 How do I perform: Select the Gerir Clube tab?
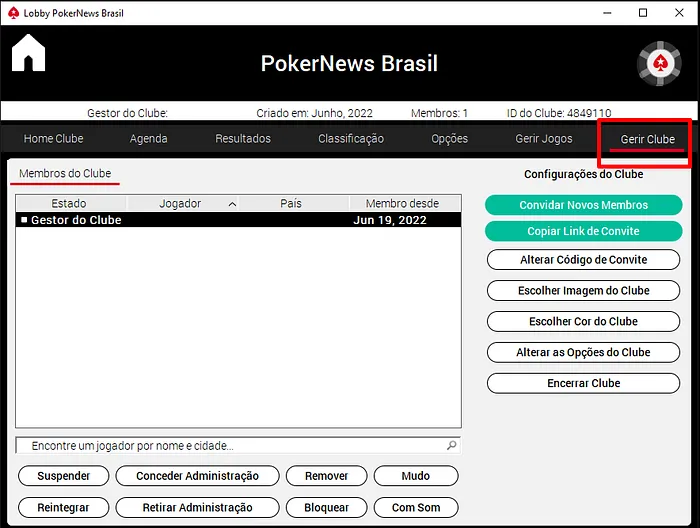[647, 139]
